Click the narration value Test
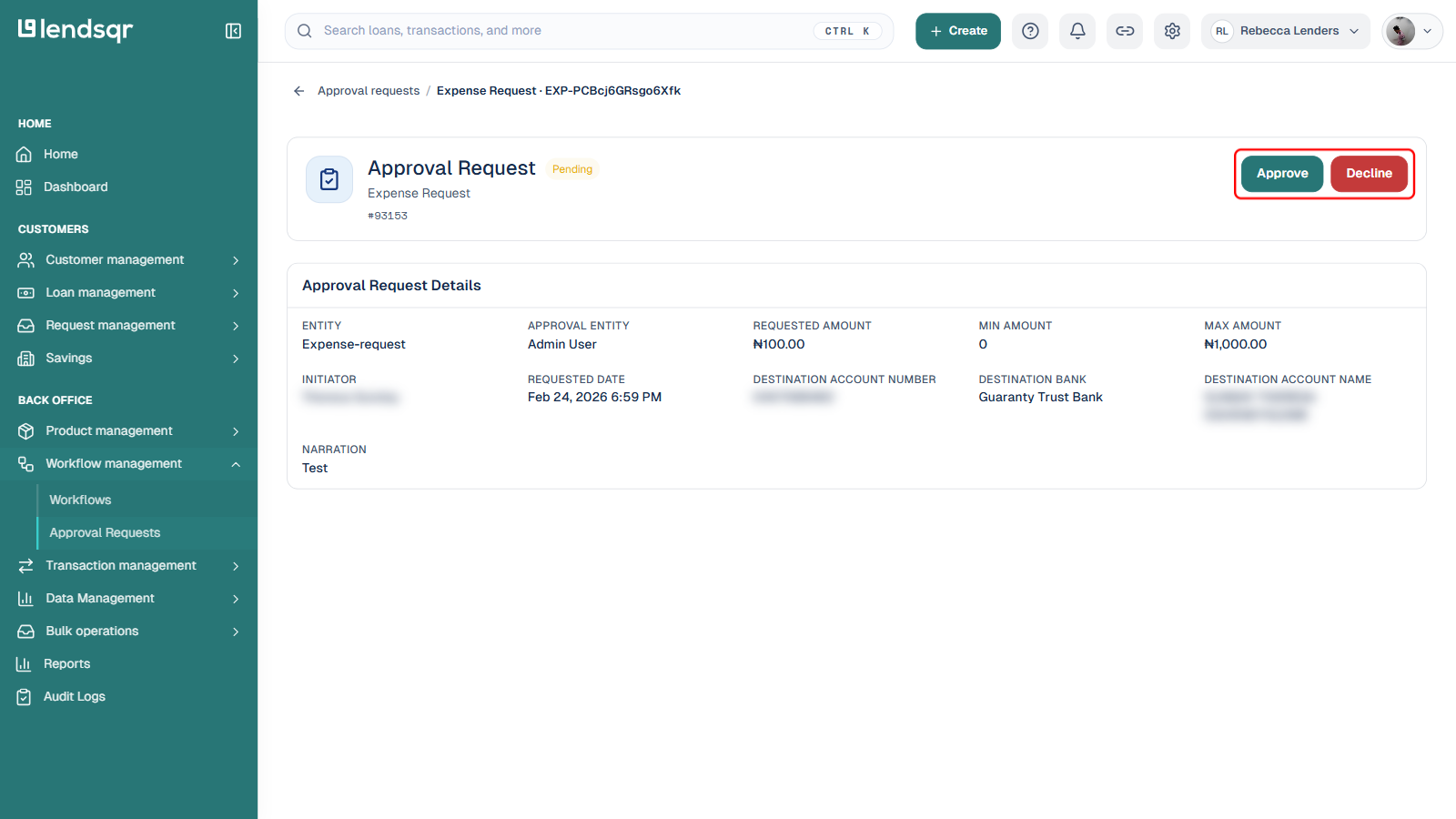Viewport: 1456px width, 819px height. click(315, 468)
